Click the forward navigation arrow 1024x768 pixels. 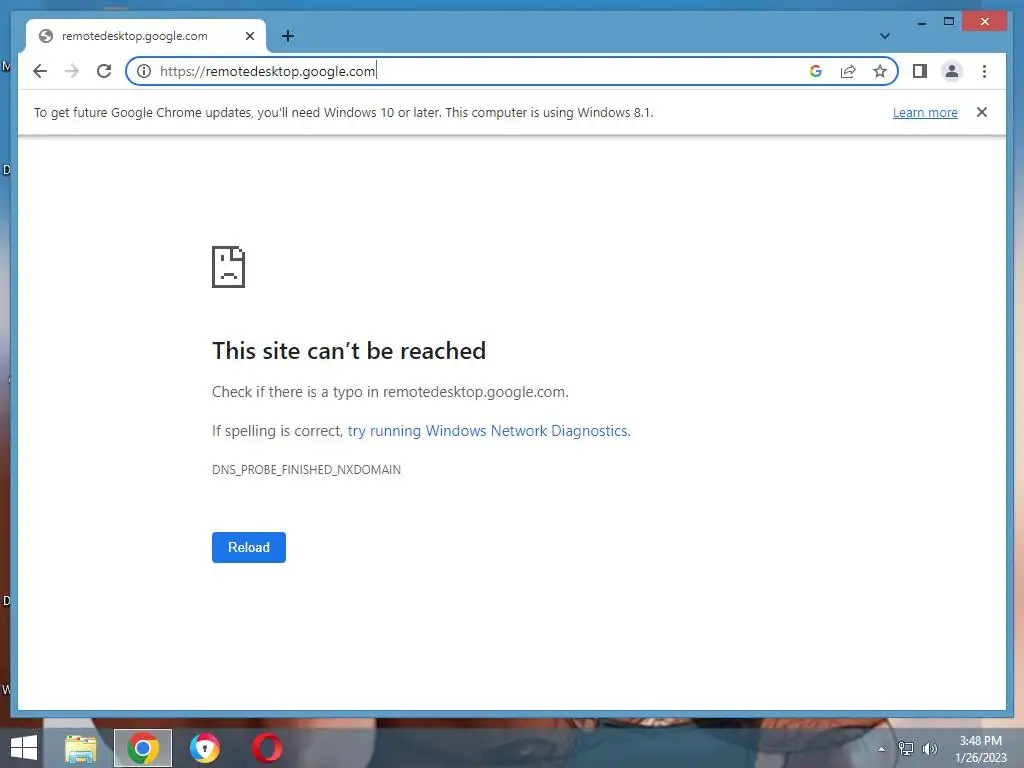point(72,71)
